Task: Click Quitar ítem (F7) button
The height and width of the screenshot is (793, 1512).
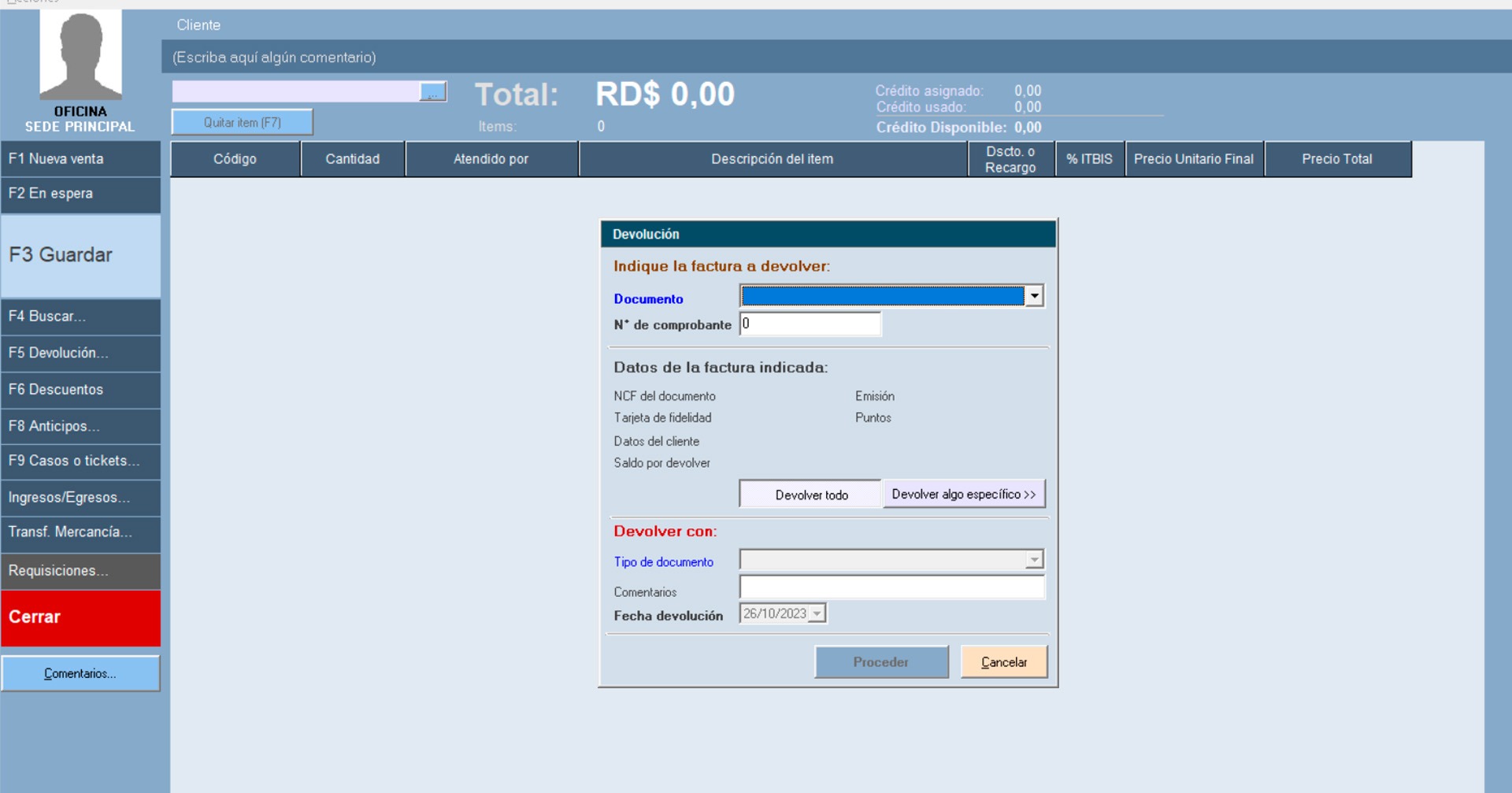Action: [243, 123]
